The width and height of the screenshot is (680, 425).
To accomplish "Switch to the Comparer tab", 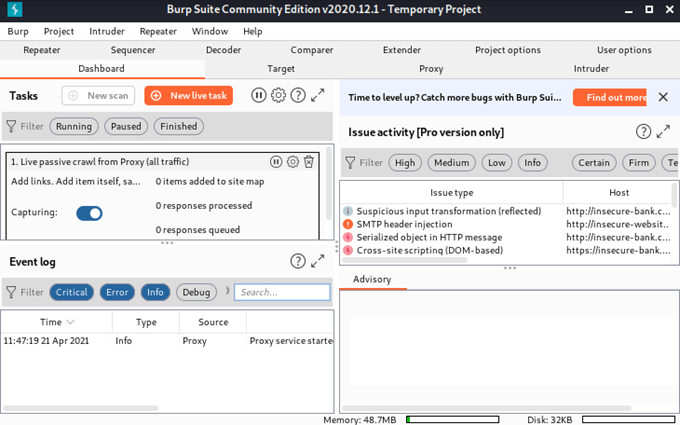I will (x=312, y=50).
